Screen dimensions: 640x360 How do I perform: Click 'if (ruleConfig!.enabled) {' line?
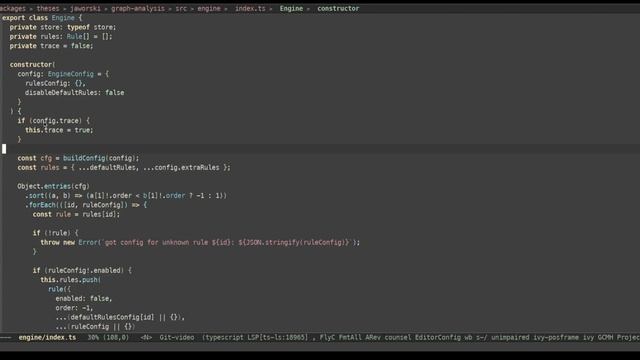(x=82, y=270)
